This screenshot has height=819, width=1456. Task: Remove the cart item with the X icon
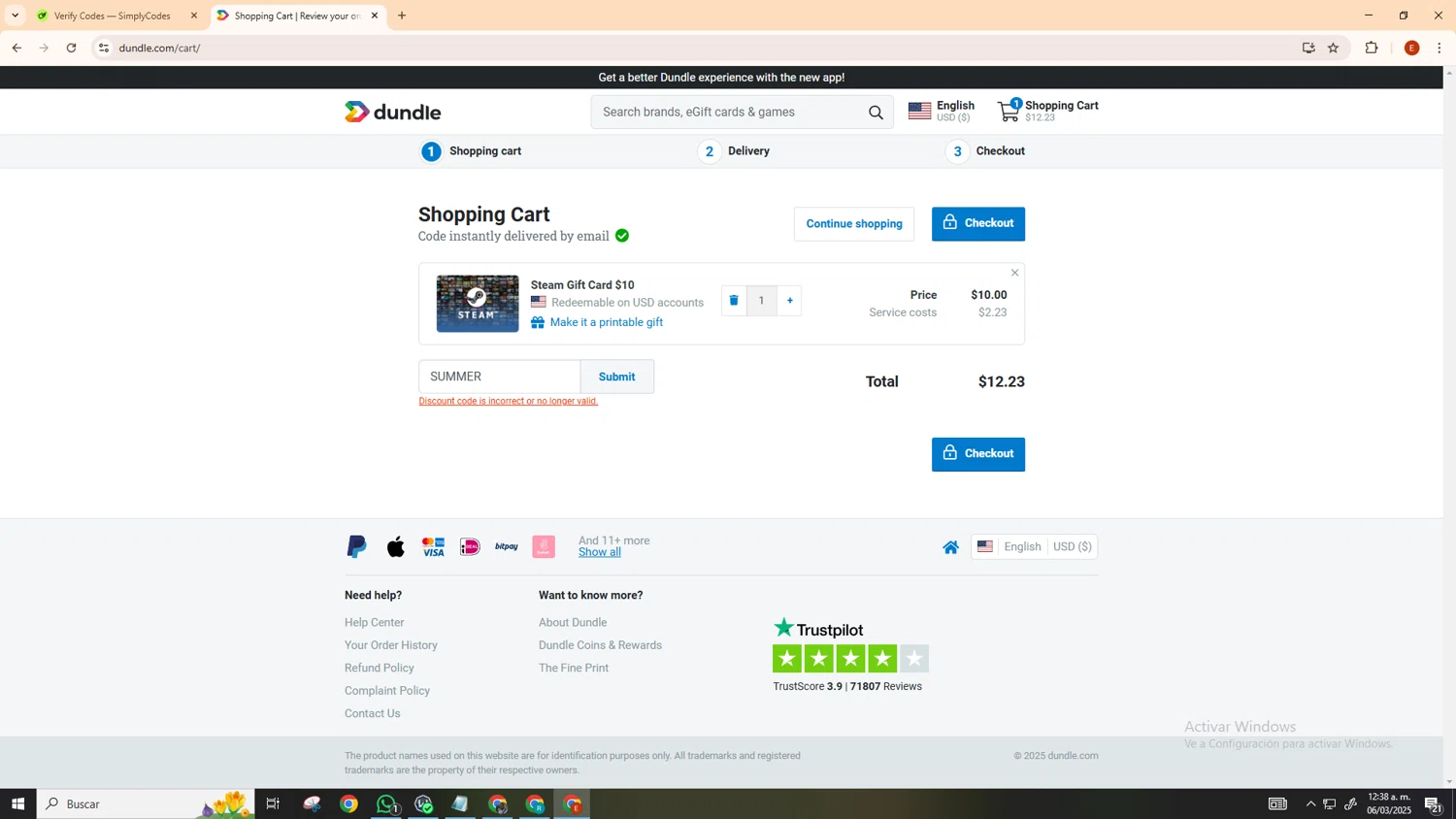tap(1015, 273)
